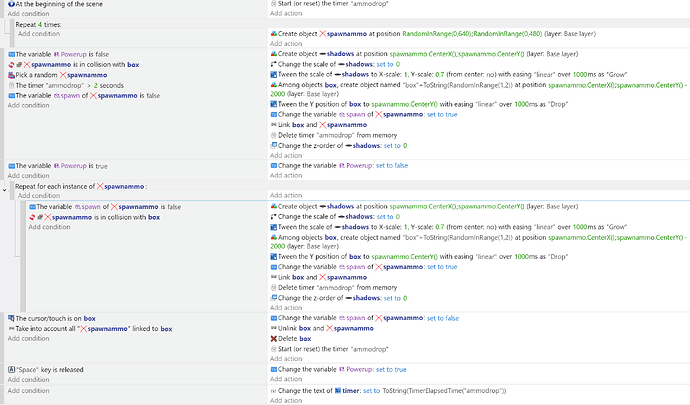690x405 pixels.
Task: Click Add condition under Take into account all spawnammo
Action: click(28, 339)
